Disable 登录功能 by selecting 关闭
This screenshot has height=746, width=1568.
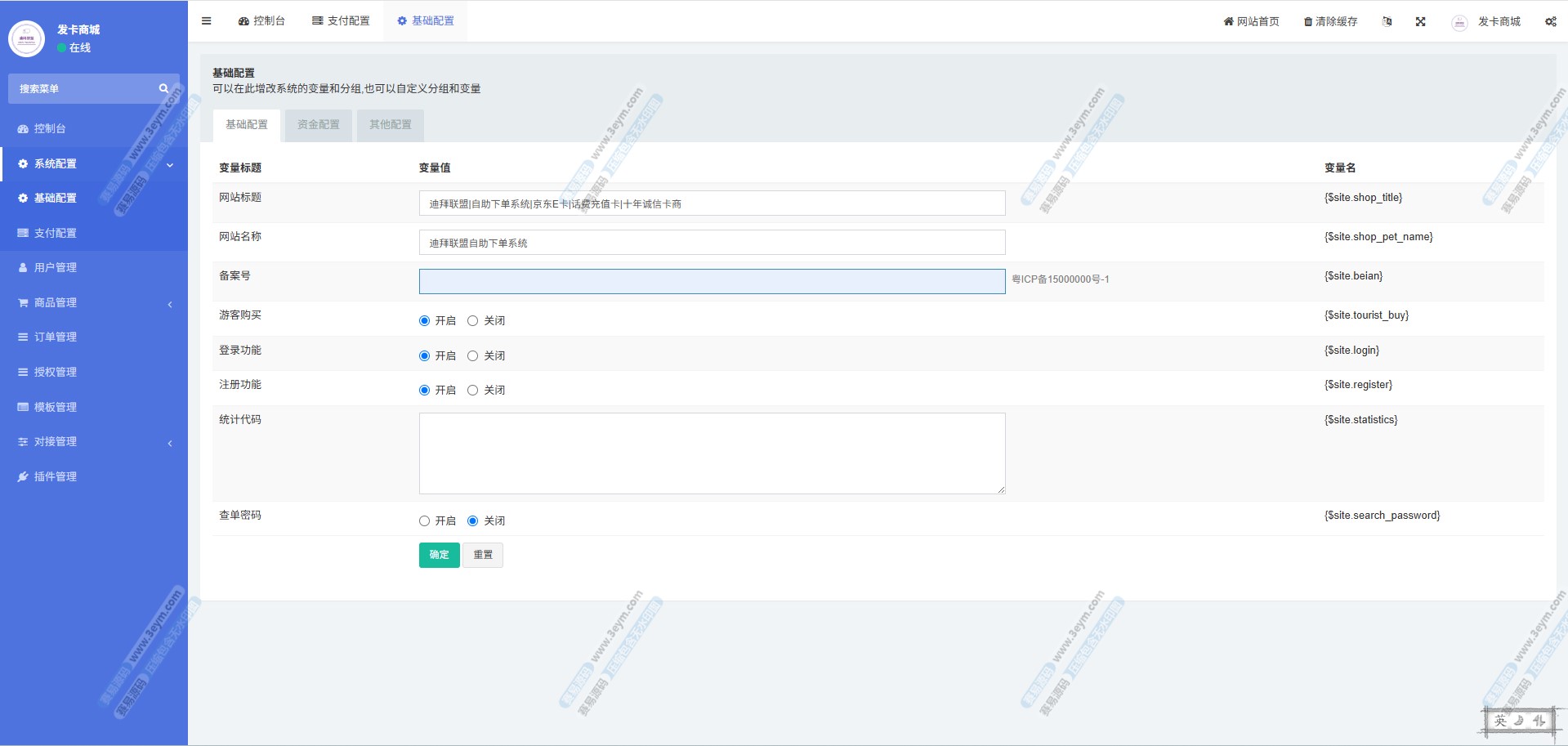coord(472,356)
